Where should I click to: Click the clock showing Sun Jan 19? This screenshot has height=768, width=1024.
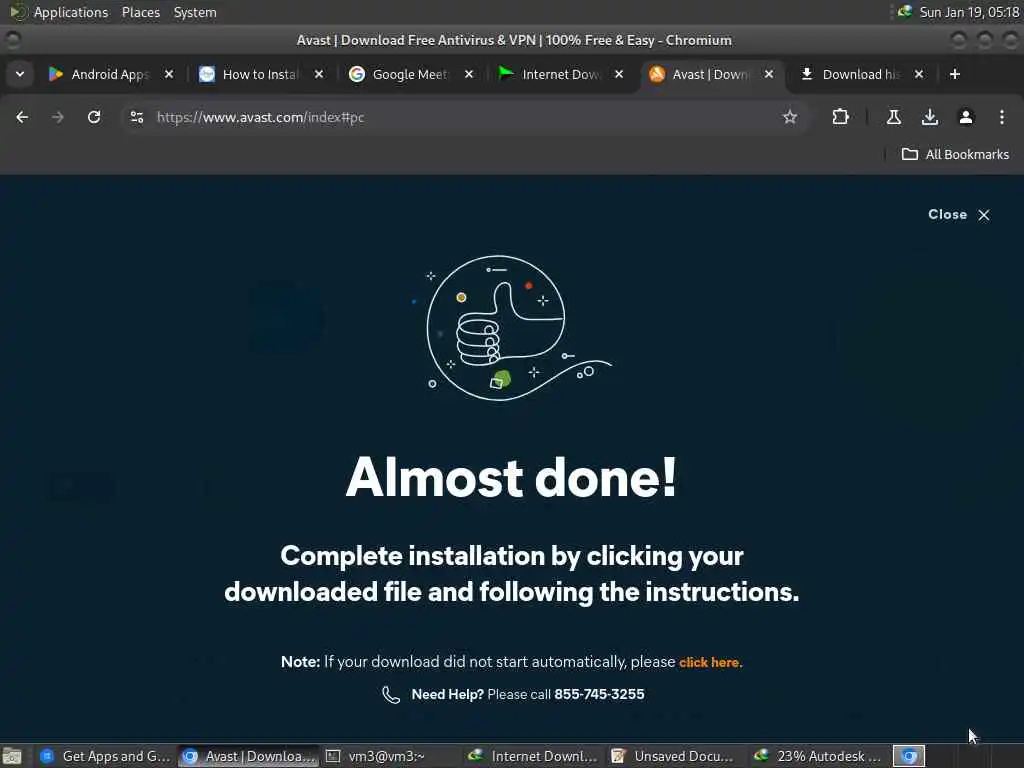969,12
